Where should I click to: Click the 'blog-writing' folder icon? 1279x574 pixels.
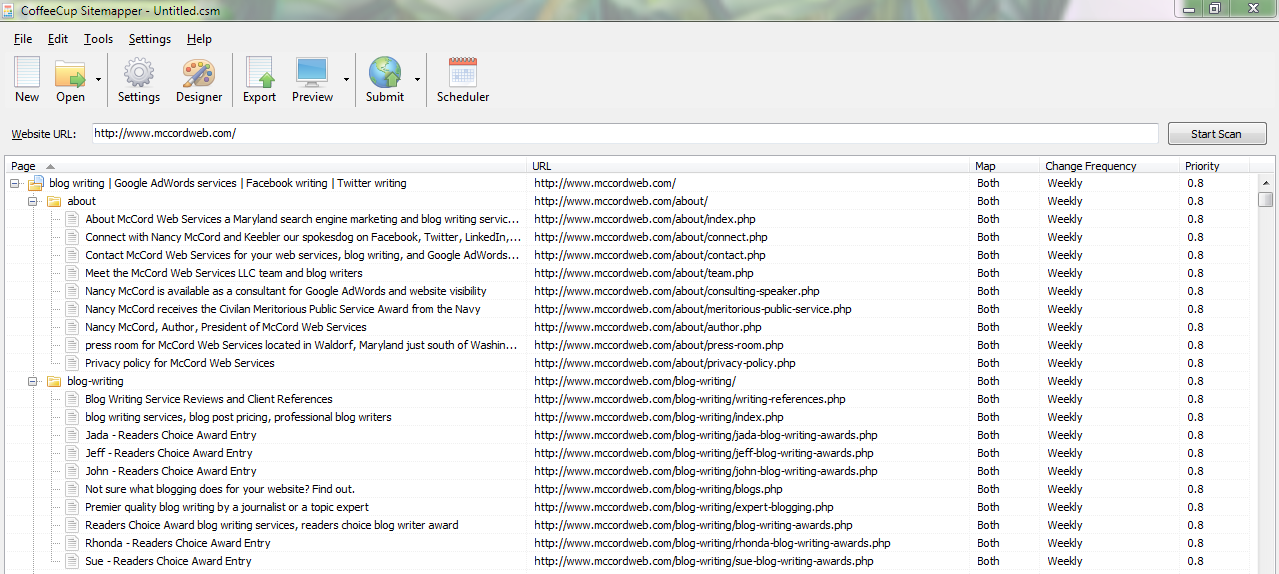(x=54, y=381)
